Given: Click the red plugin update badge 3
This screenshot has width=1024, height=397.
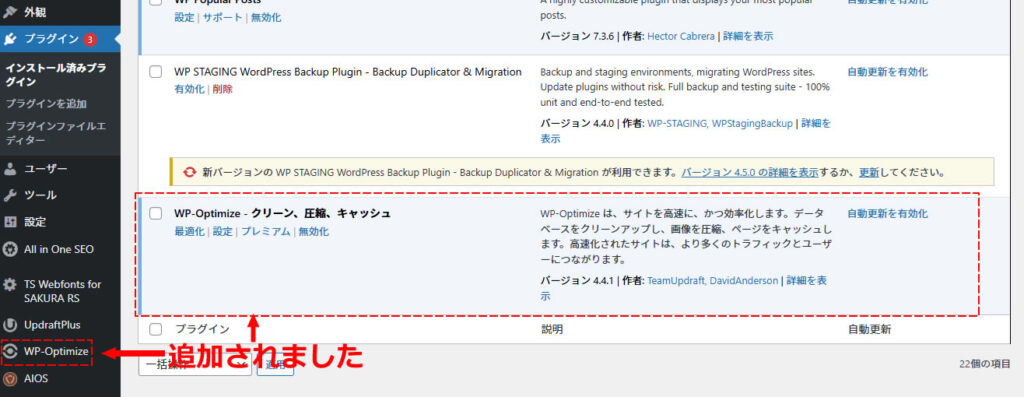Looking at the screenshot, I should [x=89, y=39].
